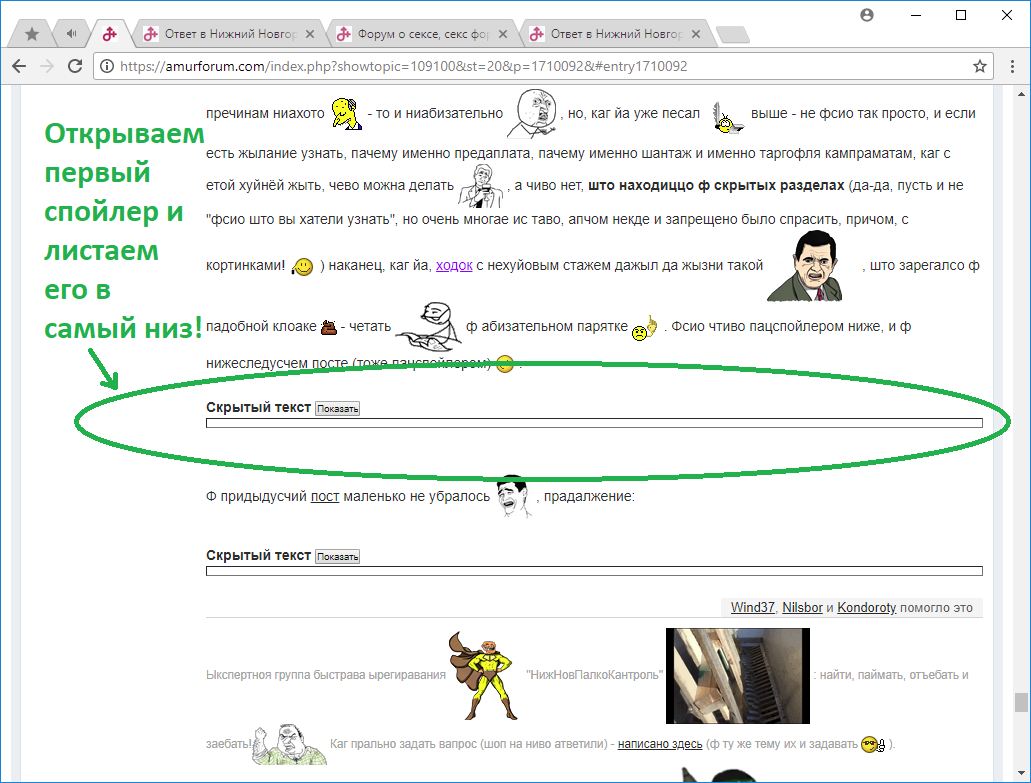The height and width of the screenshot is (783, 1031).
Task: Click the 'написано здесь' signature link
Action: pyautogui.click(x=660, y=744)
